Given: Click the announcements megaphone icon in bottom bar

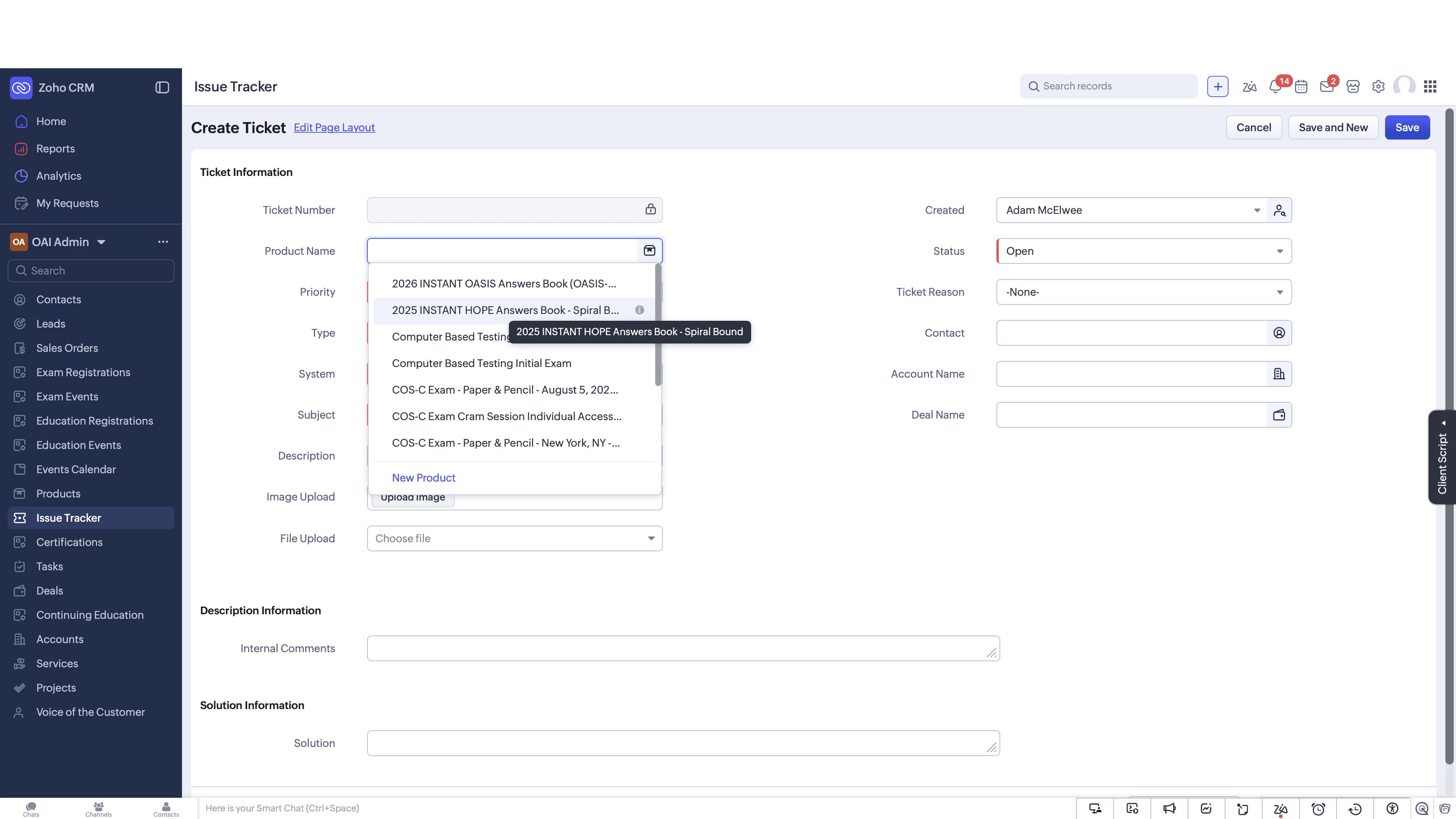Looking at the screenshot, I should [1169, 809].
